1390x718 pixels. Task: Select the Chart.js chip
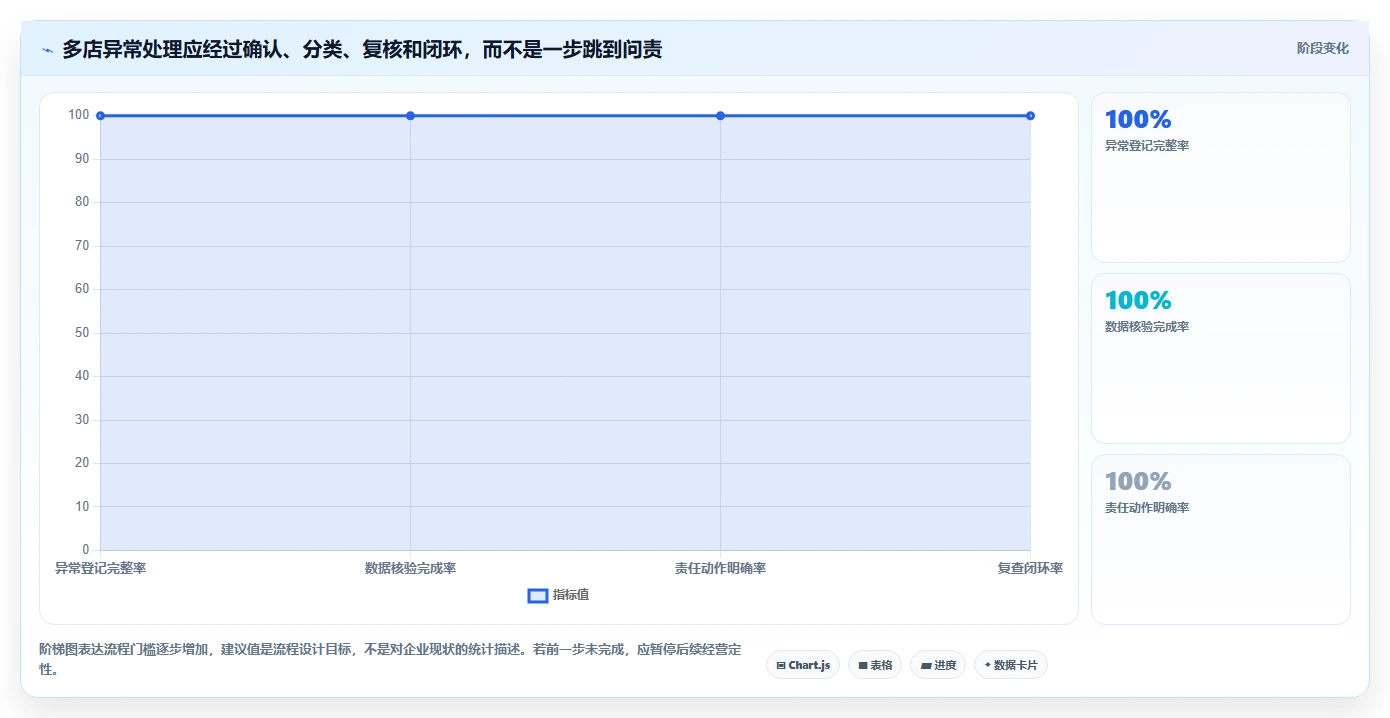(x=803, y=665)
